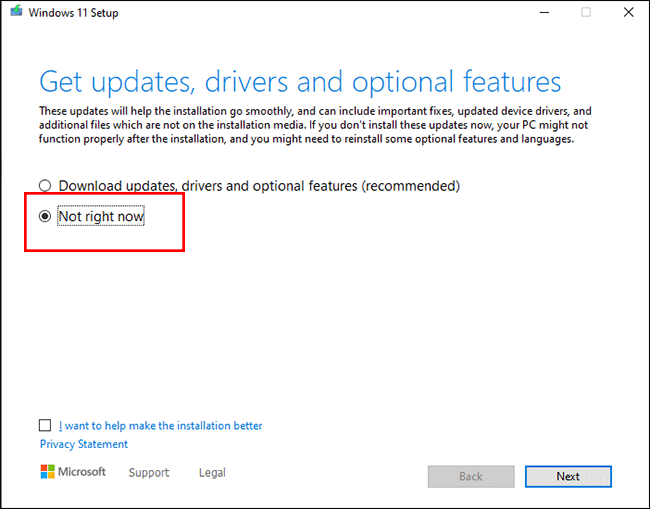
Task: Close the Windows 11 Setup window
Action: pyautogui.click(x=627, y=13)
